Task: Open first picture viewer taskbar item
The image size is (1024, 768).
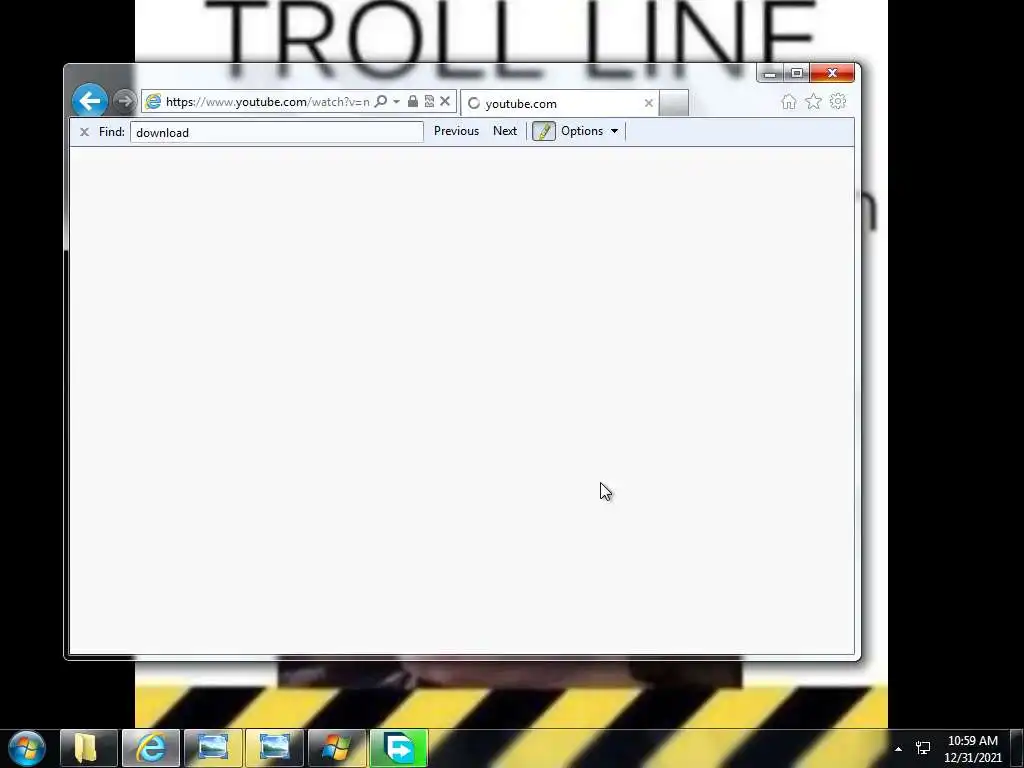Action: pos(213,748)
